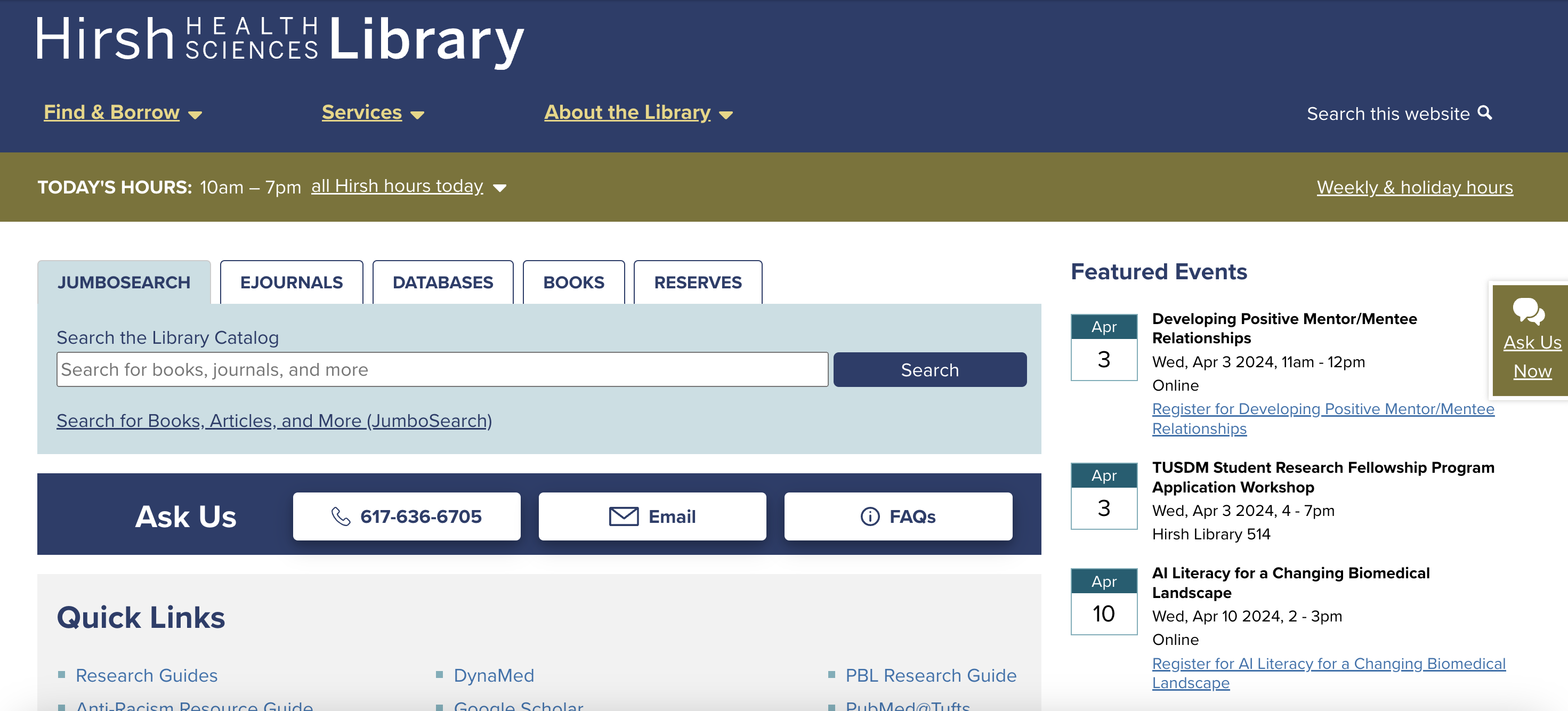Switch to the EJOURNALS tab
1568x711 pixels.
292,282
